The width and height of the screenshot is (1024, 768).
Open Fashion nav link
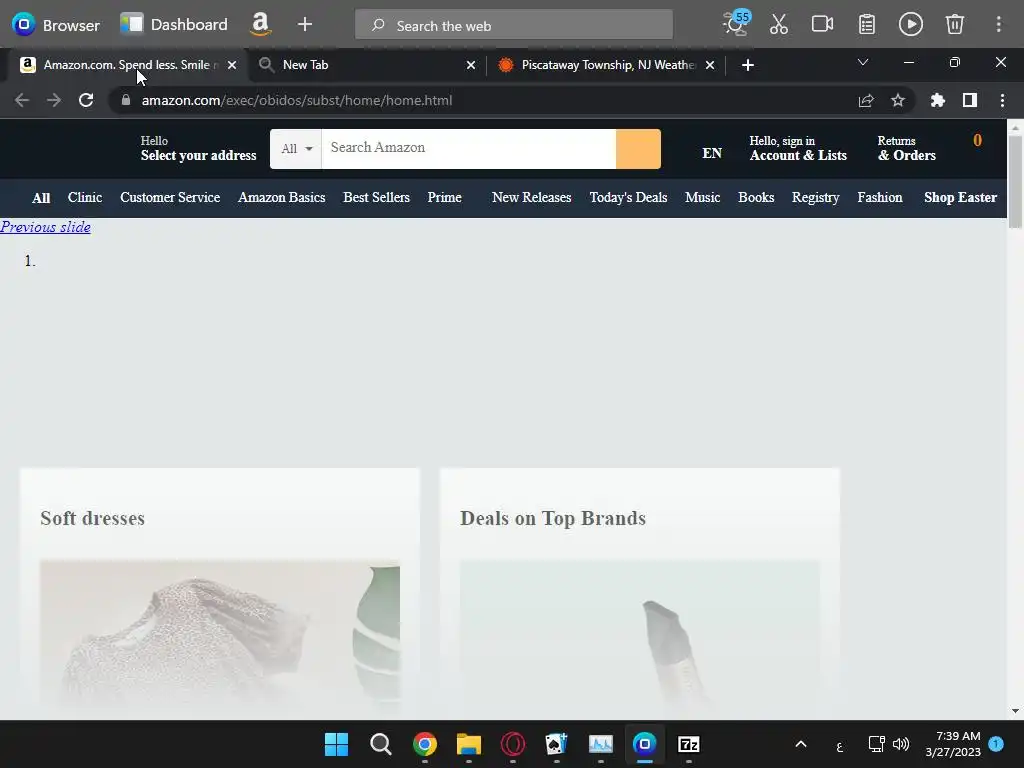tap(880, 197)
